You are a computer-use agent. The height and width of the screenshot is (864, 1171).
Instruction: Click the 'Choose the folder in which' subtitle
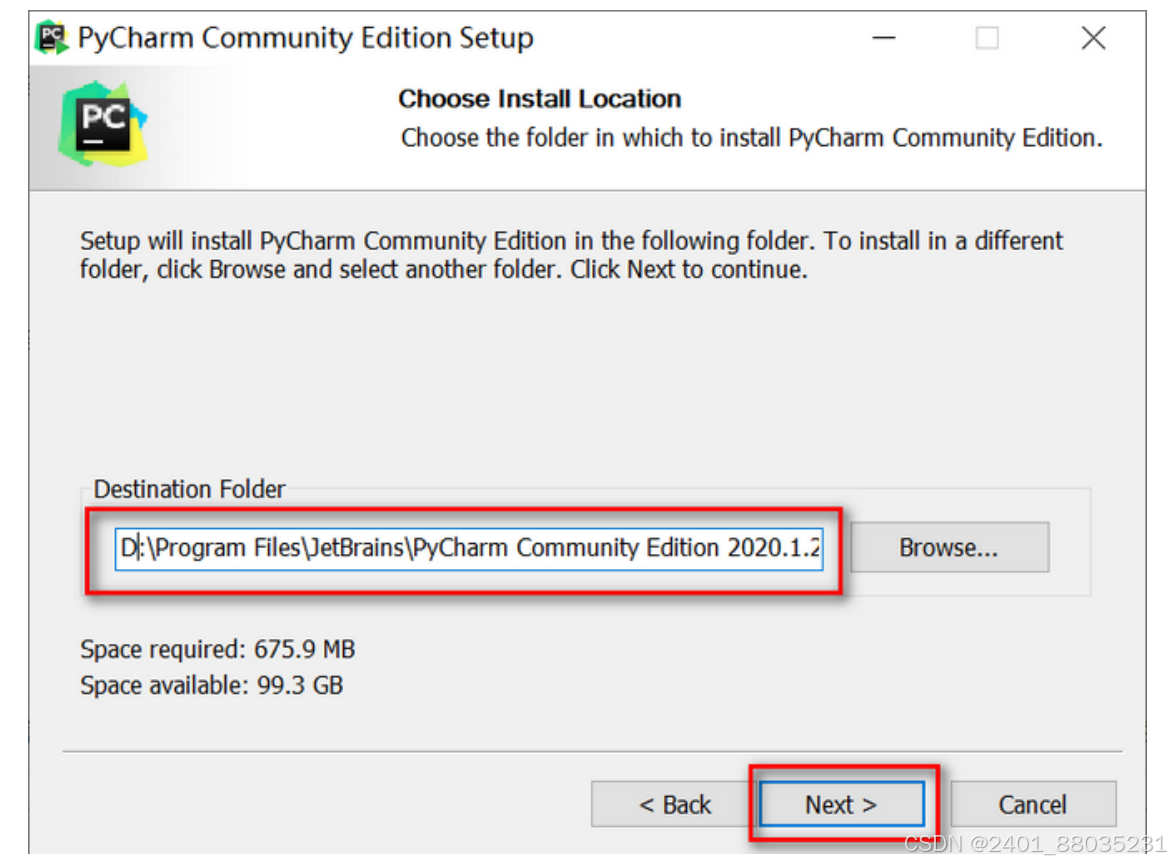coord(751,137)
